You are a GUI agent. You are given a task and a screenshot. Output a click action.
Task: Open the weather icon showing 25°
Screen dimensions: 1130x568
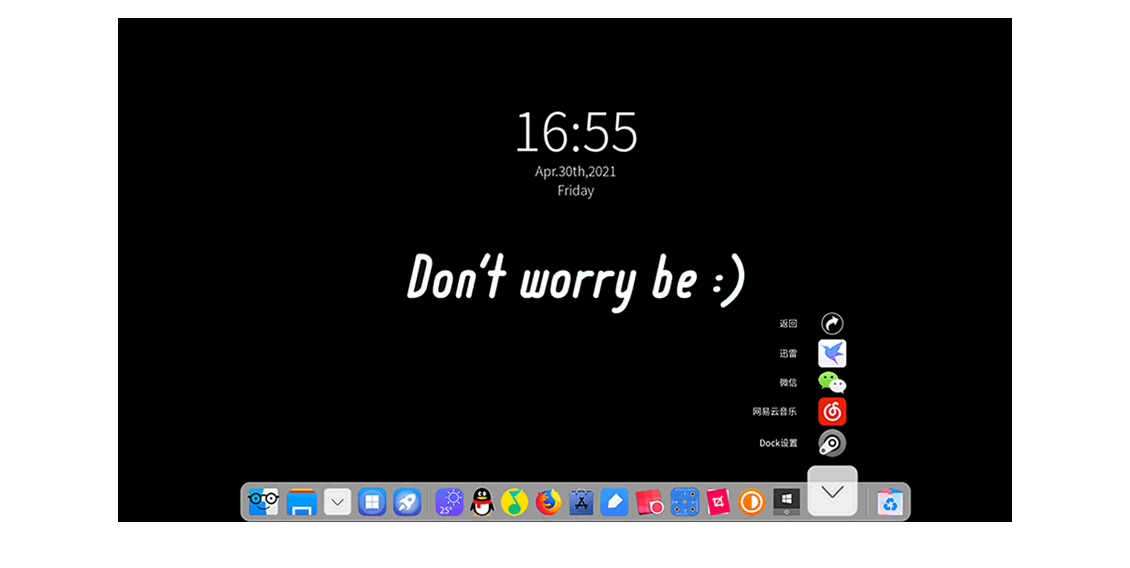[x=450, y=502]
